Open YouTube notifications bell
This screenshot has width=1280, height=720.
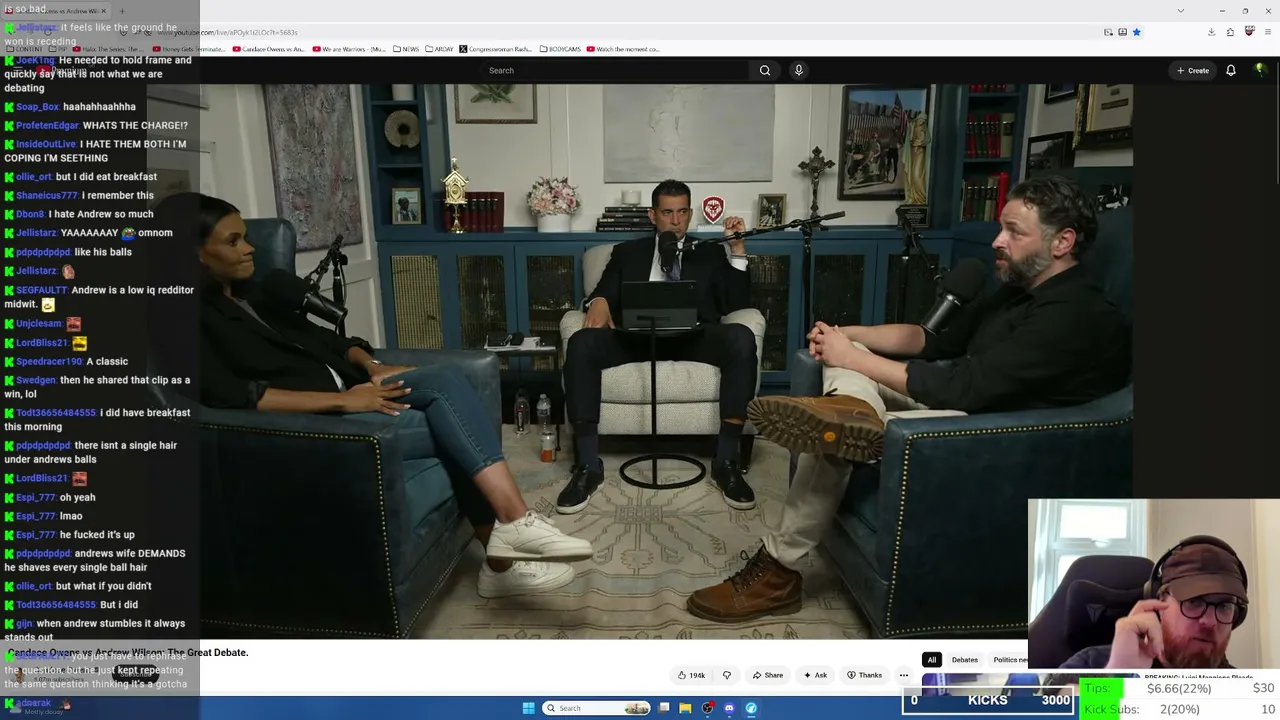click(1231, 70)
